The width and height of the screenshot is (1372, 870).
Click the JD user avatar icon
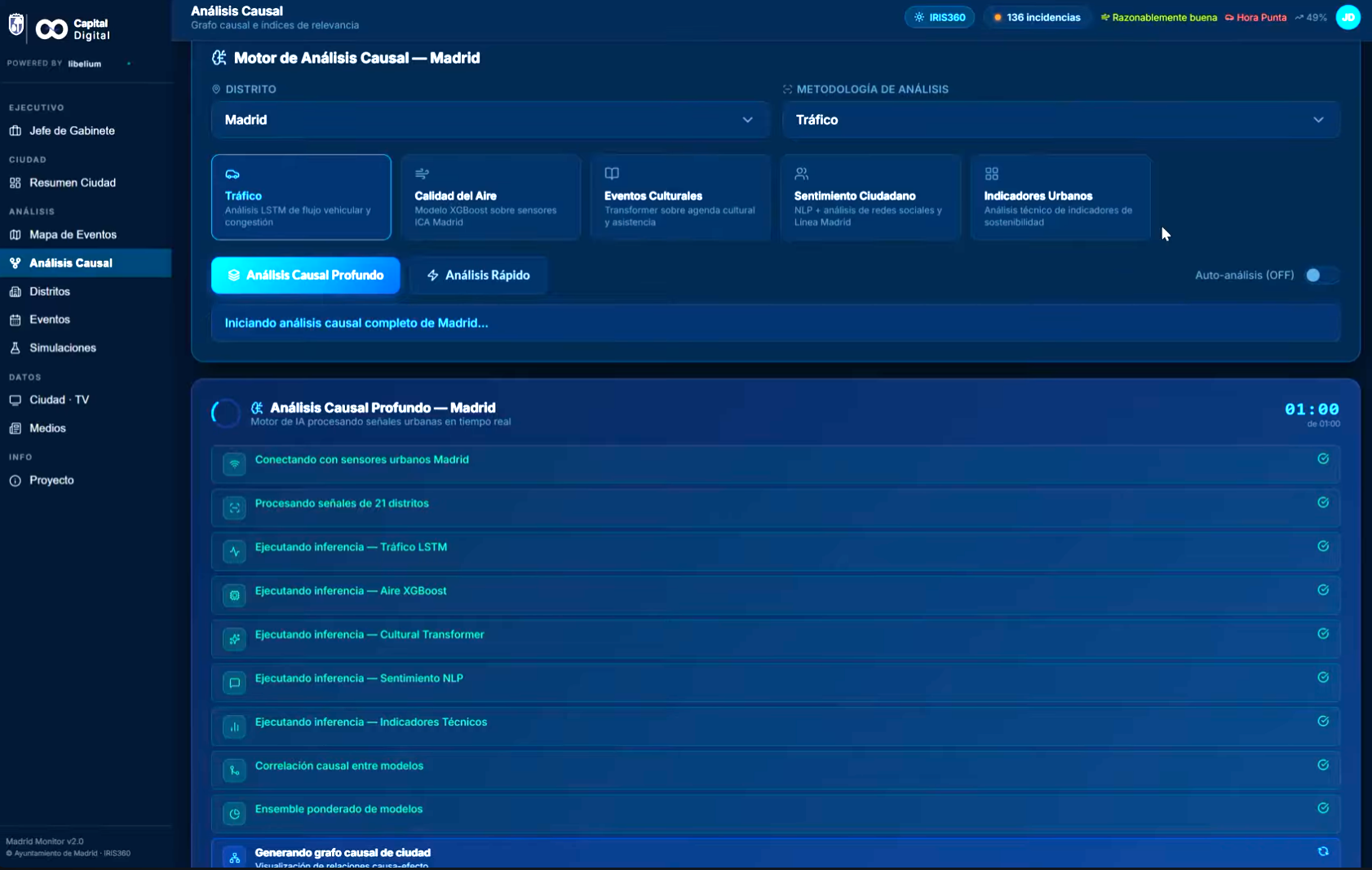click(1348, 17)
